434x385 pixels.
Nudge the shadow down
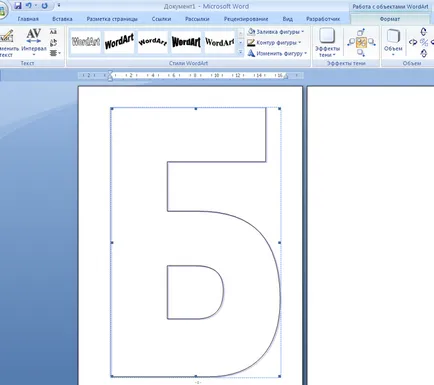[x=361, y=52]
